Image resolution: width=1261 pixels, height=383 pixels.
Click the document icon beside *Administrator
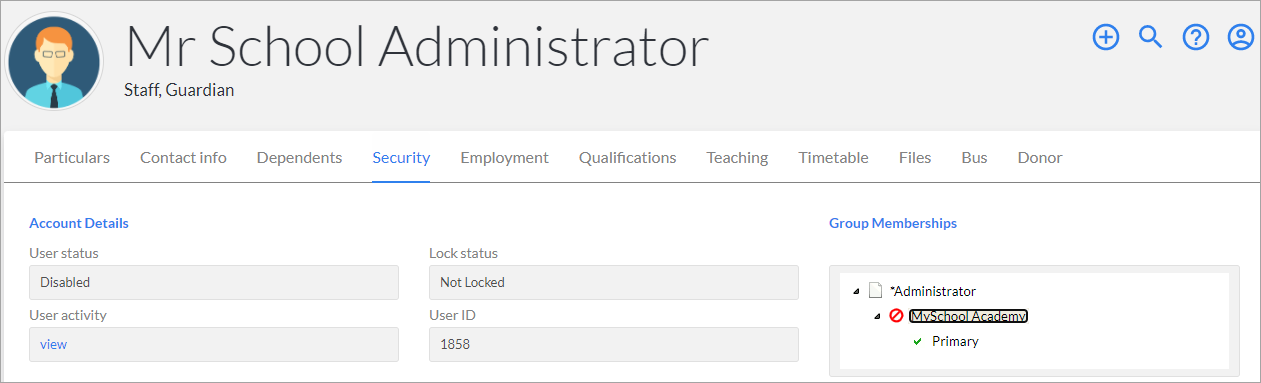tap(875, 291)
